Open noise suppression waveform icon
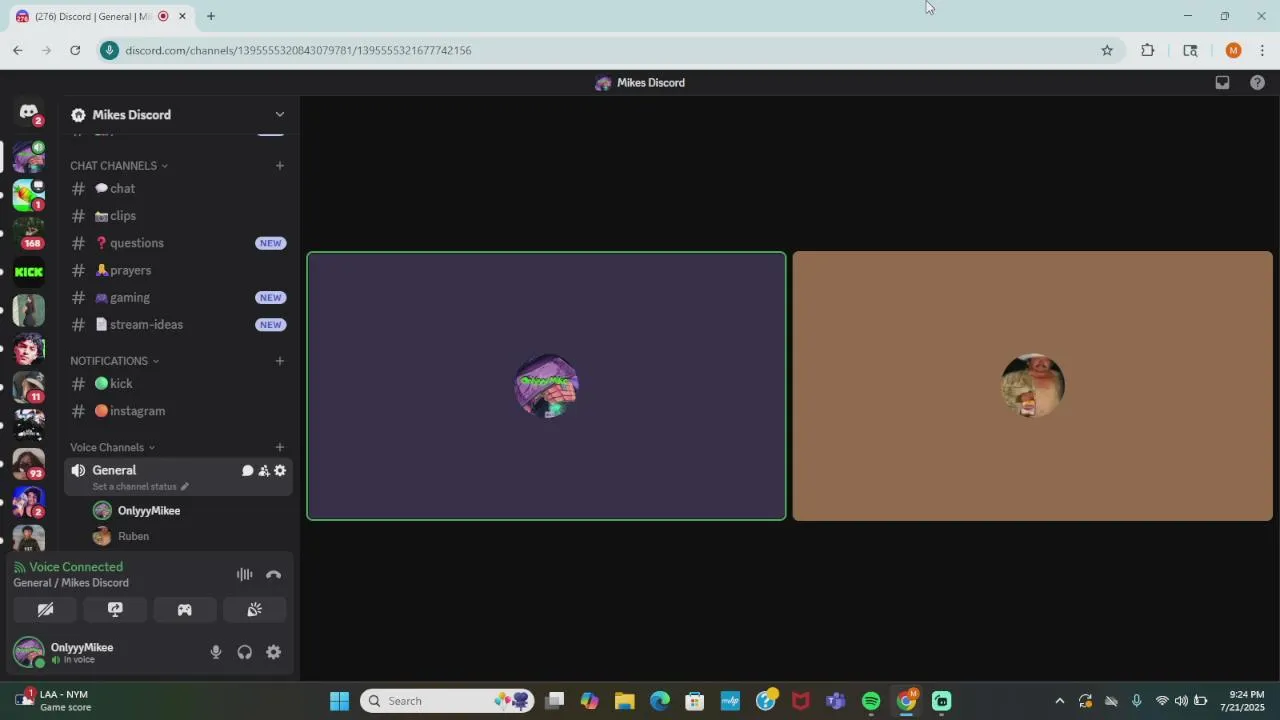1280x720 pixels. tap(244, 574)
